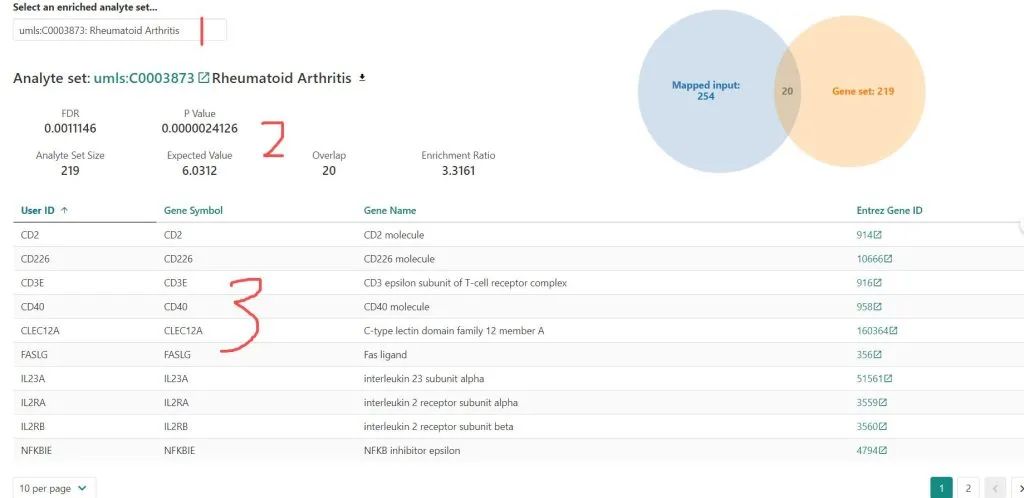Click the Analyte Set Size value 219
Screen dimensions: 1024x498
(70, 171)
